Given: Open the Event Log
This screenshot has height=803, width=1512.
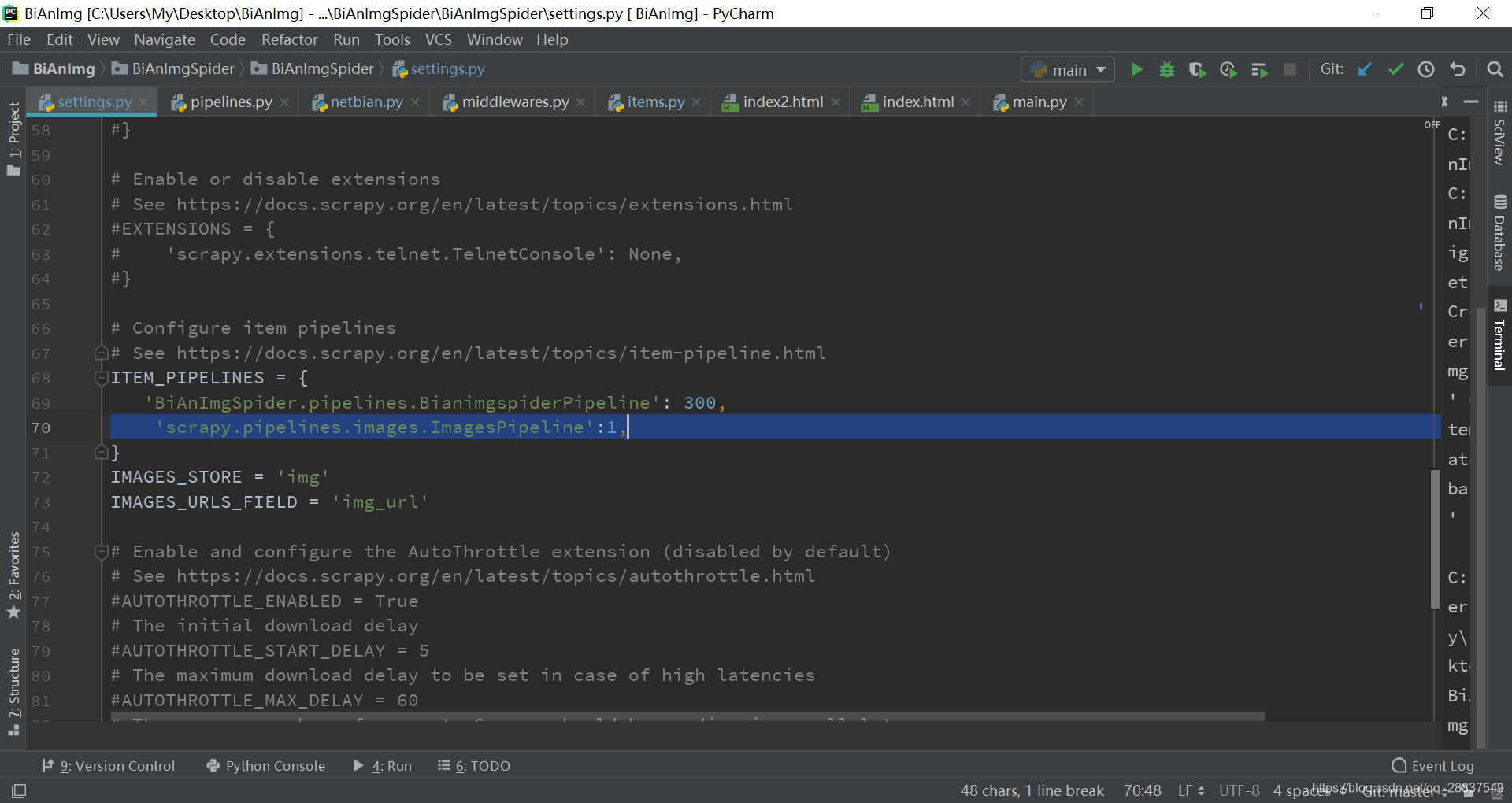Looking at the screenshot, I should click(x=1432, y=766).
